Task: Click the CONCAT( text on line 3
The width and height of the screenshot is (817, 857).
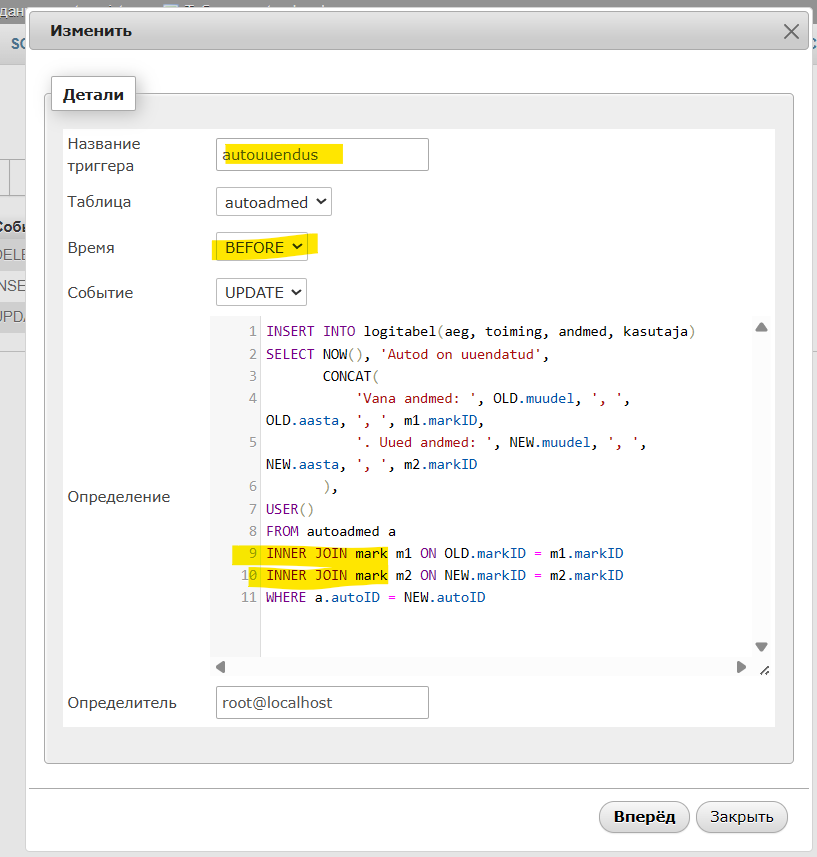Action: 350,376
